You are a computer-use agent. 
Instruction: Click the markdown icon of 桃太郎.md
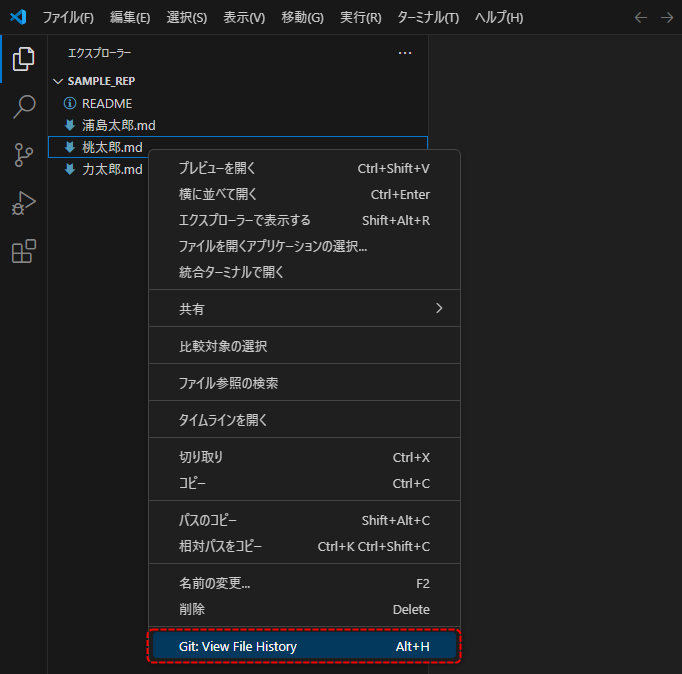click(x=70, y=147)
